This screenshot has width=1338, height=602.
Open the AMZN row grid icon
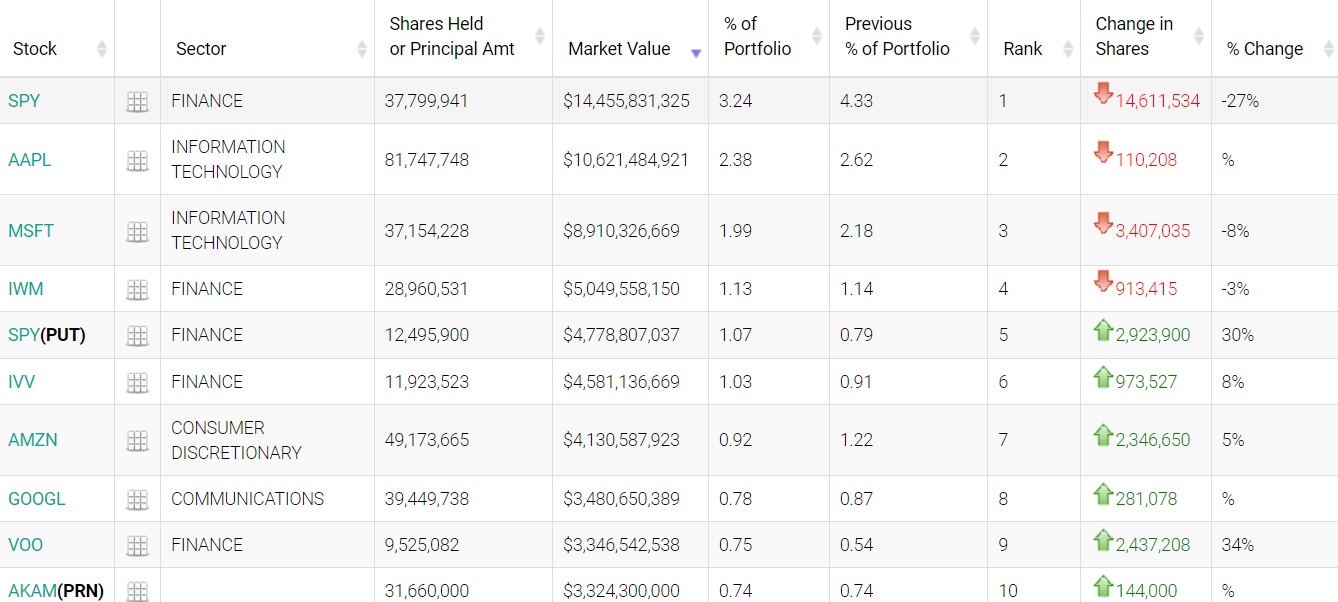tap(137, 441)
